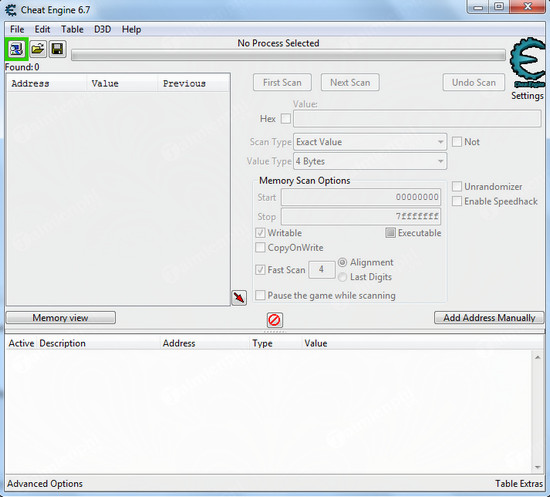Image resolution: width=550 pixels, height=497 pixels.
Task: Enable the Not checkbox
Action: (457, 142)
